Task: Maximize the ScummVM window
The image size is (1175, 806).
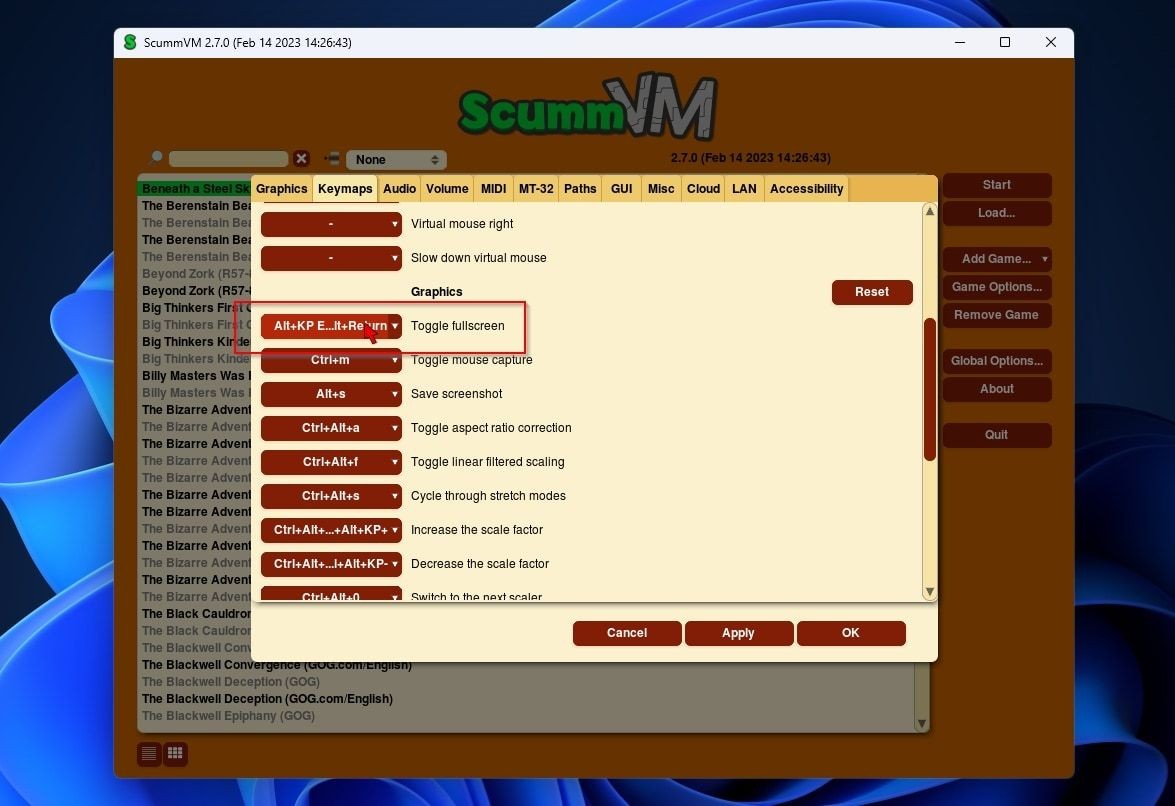Action: point(1005,43)
